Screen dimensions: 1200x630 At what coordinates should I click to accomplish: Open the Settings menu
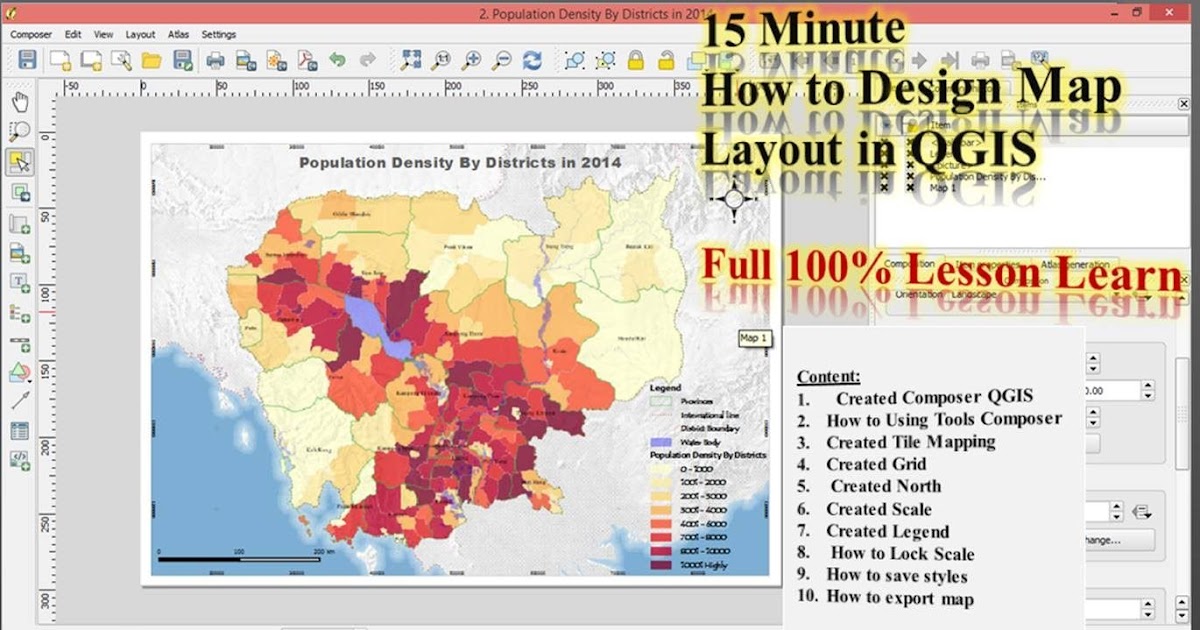pos(219,34)
